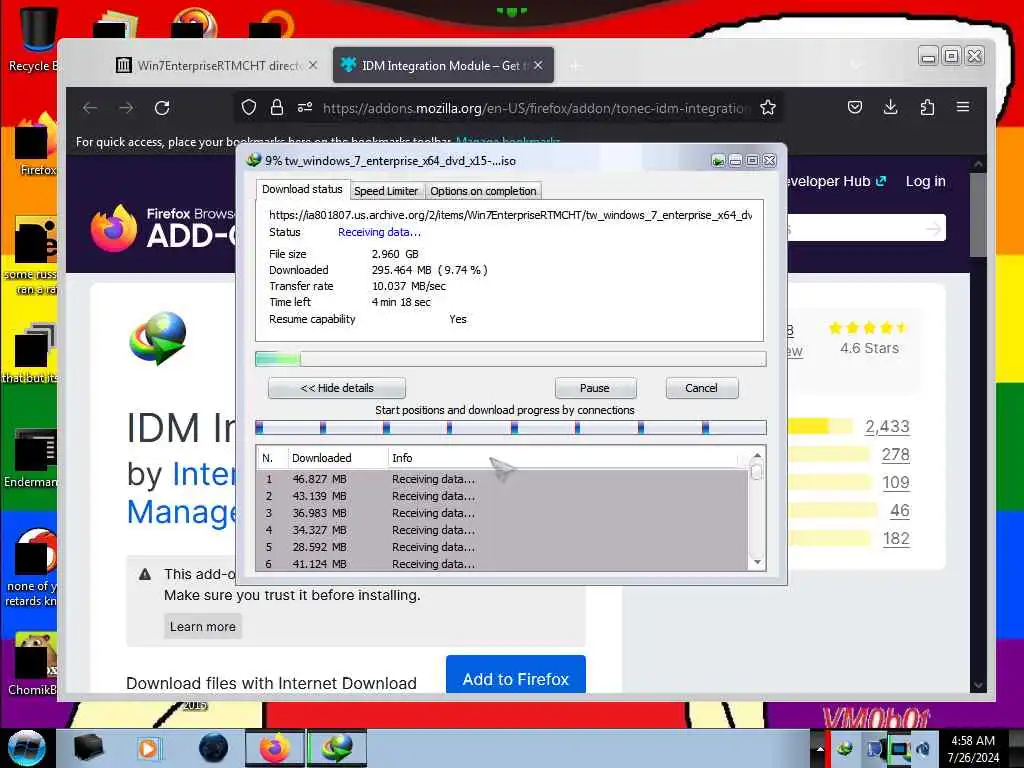1024x768 pixels.
Task: Click the Hide details button
Action: click(337, 388)
